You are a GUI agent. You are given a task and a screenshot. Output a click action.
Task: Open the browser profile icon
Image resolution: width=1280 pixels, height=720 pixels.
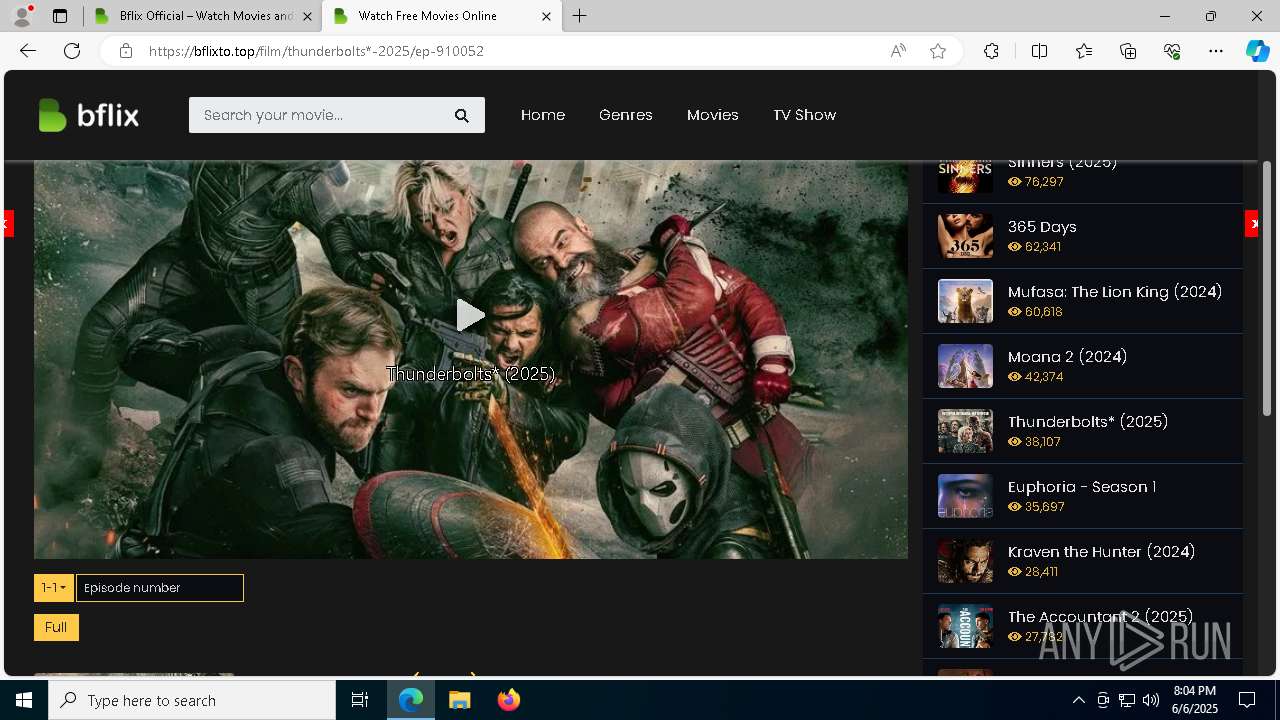pyautogui.click(x=22, y=16)
